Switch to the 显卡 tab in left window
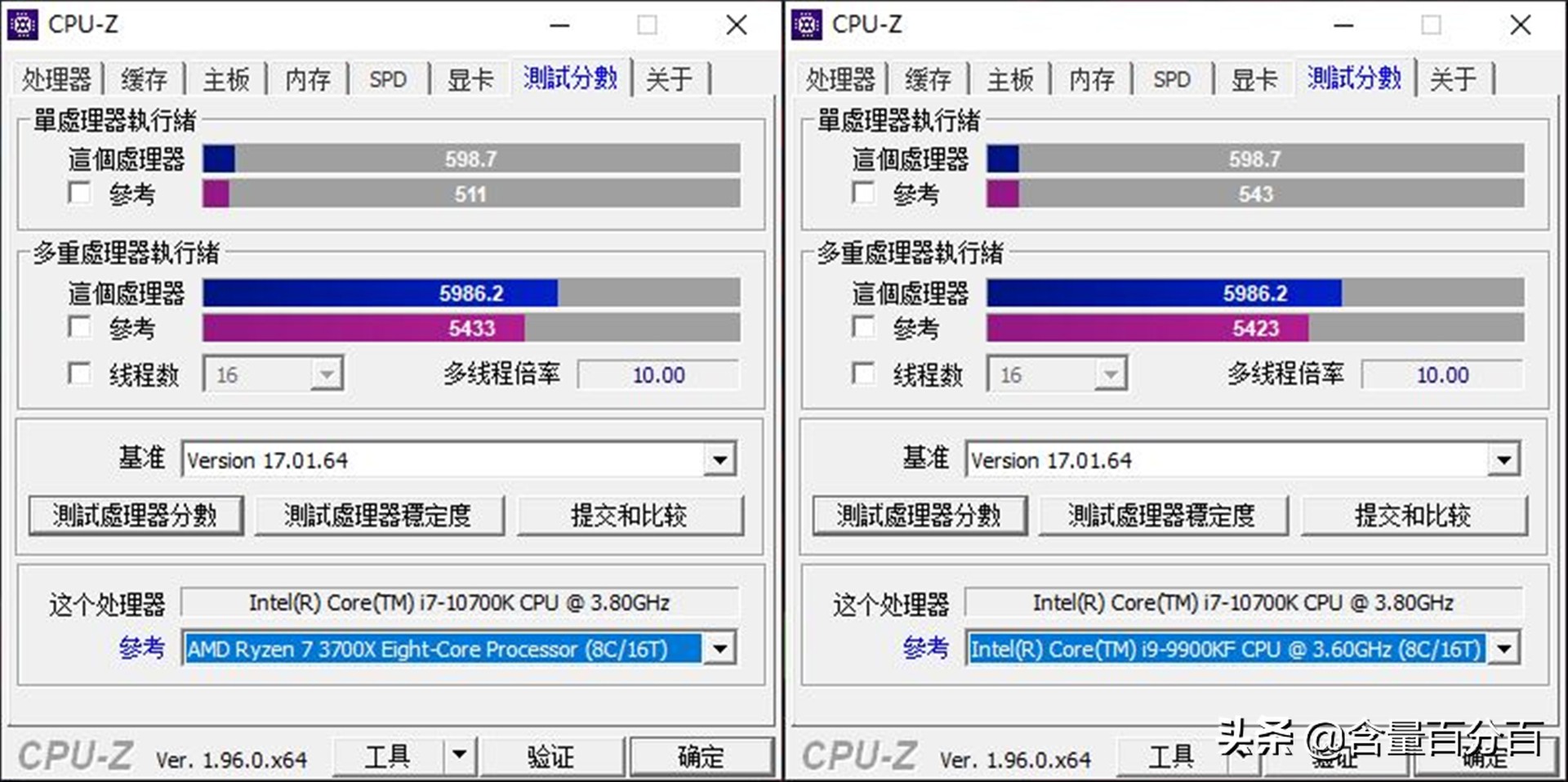This screenshot has width=1568, height=782. [x=470, y=78]
